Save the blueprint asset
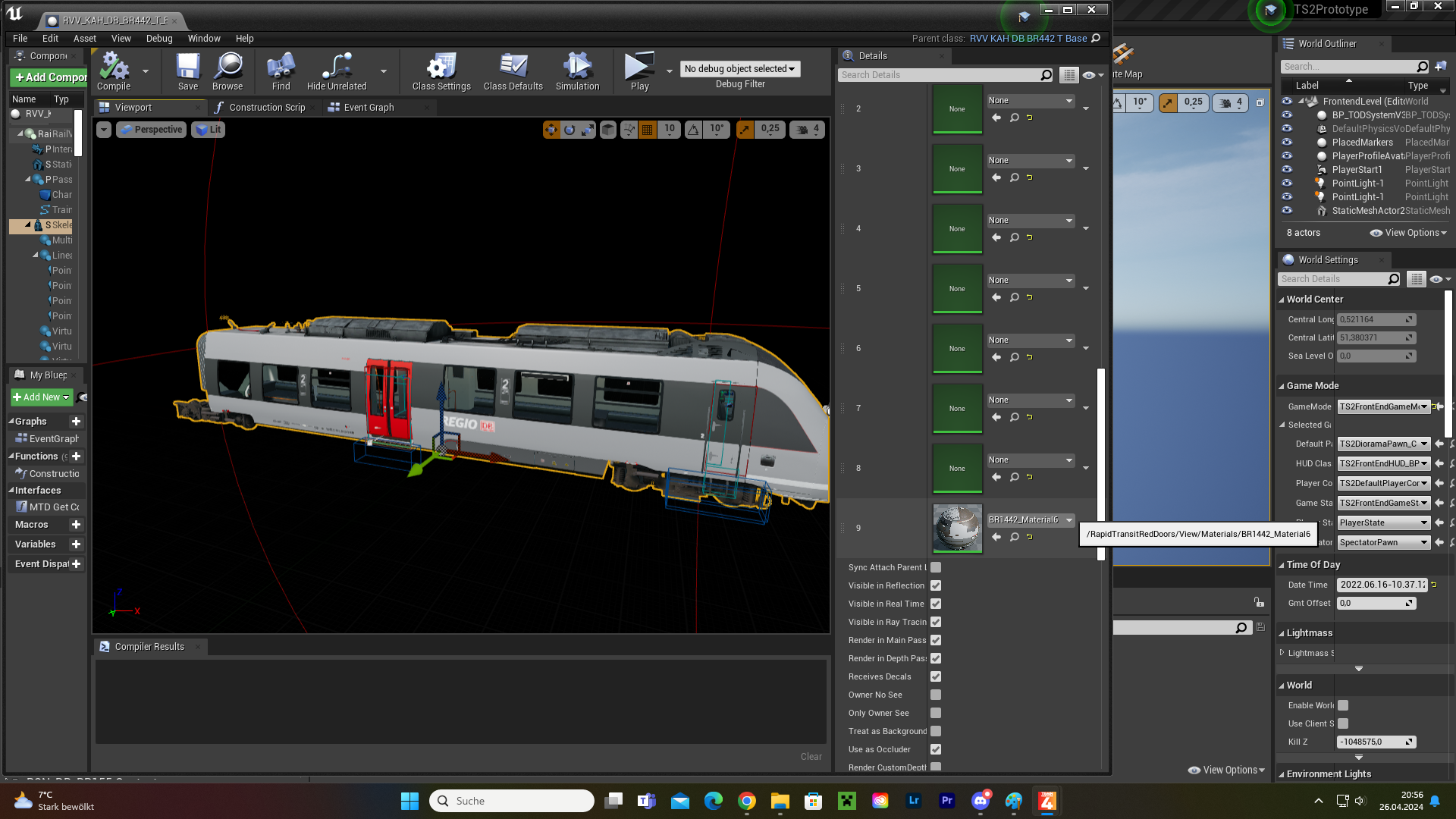Viewport: 1456px width, 819px height. (x=187, y=71)
